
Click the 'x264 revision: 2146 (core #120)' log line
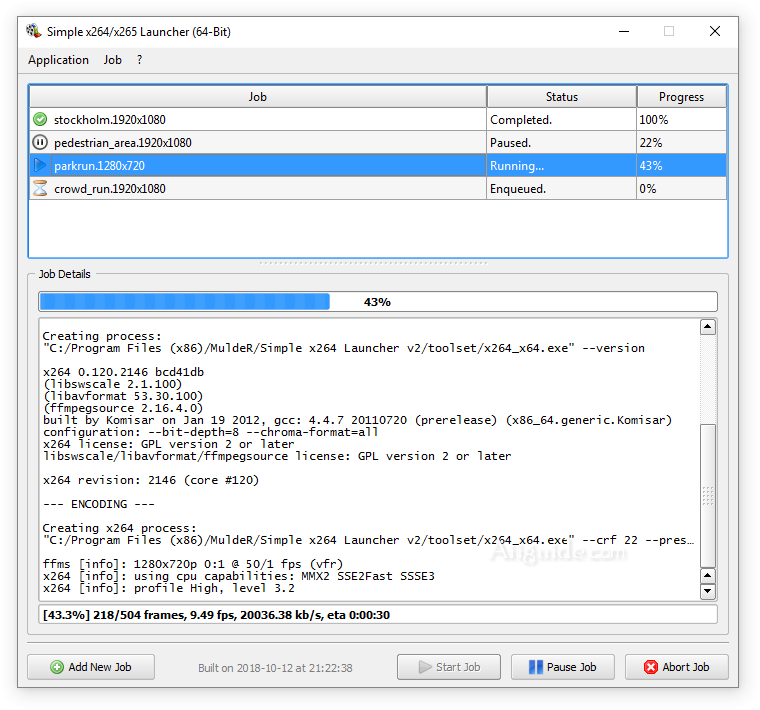[151, 480]
